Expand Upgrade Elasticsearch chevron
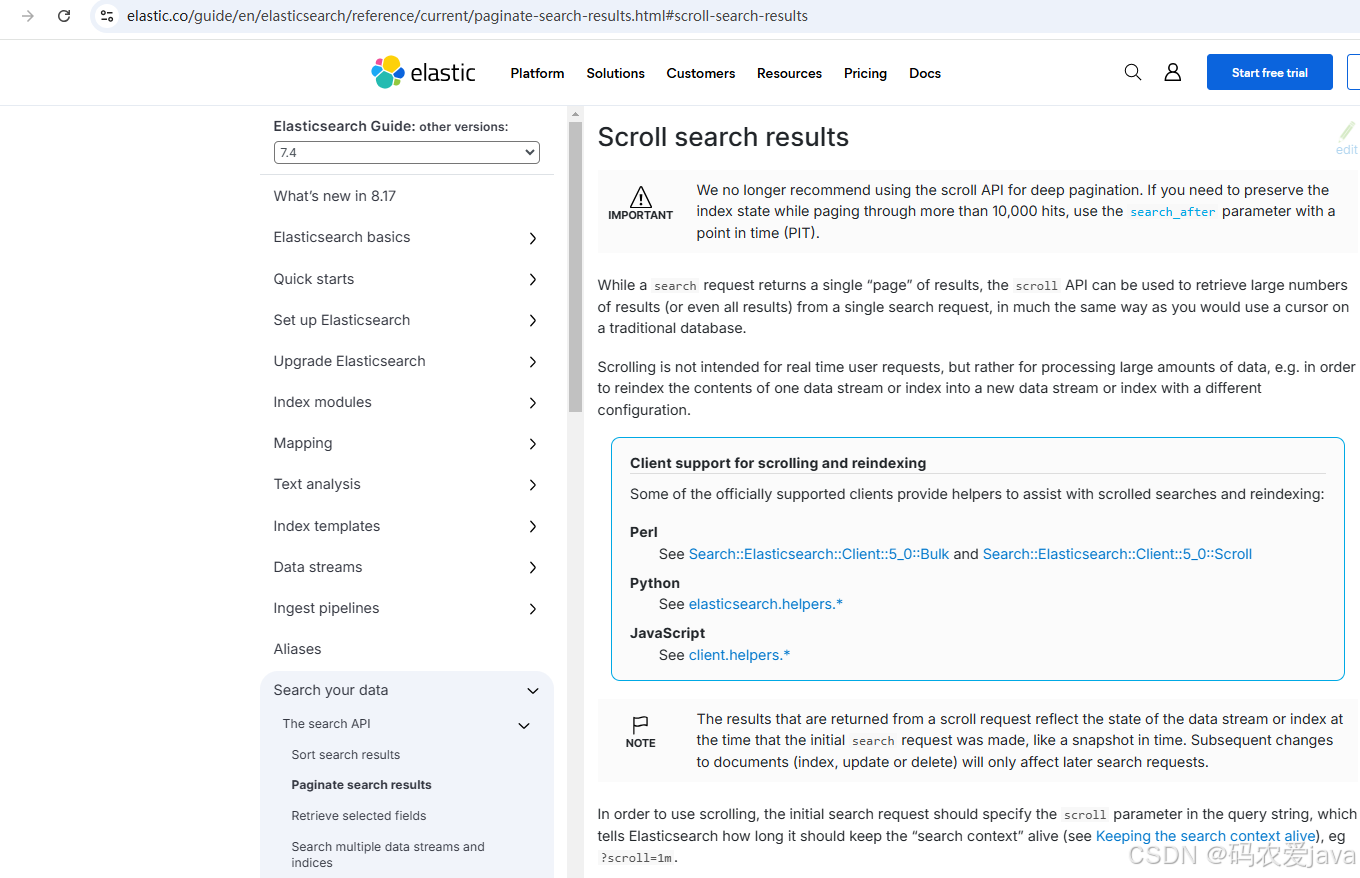Screen dimensions: 1360x878 tap(533, 361)
